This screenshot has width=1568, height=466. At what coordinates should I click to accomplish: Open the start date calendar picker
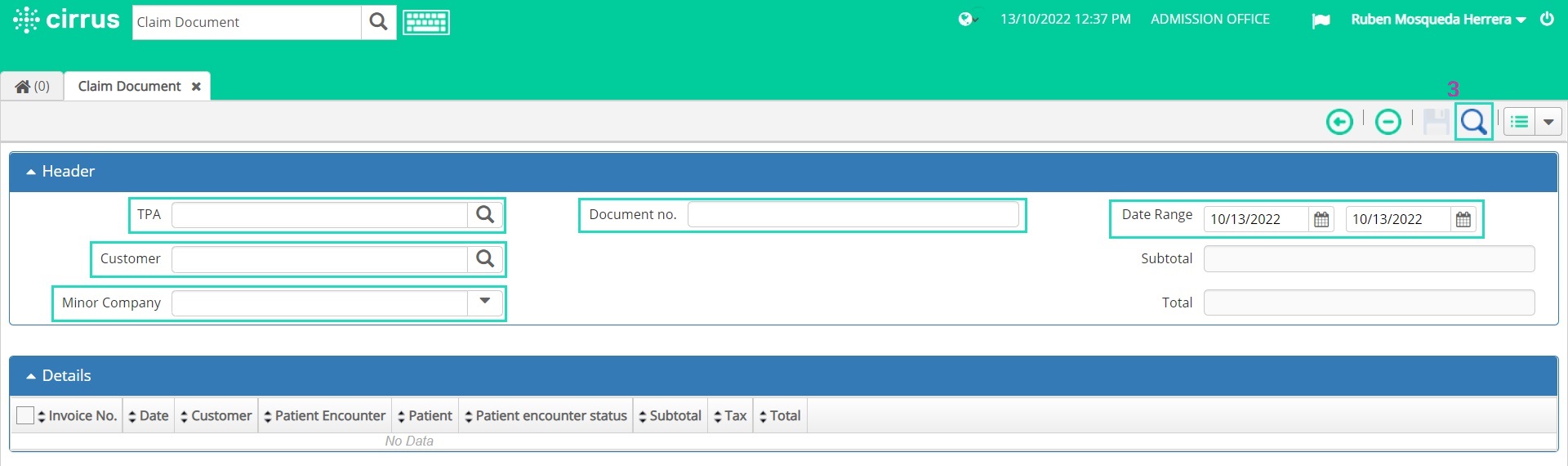1321,219
